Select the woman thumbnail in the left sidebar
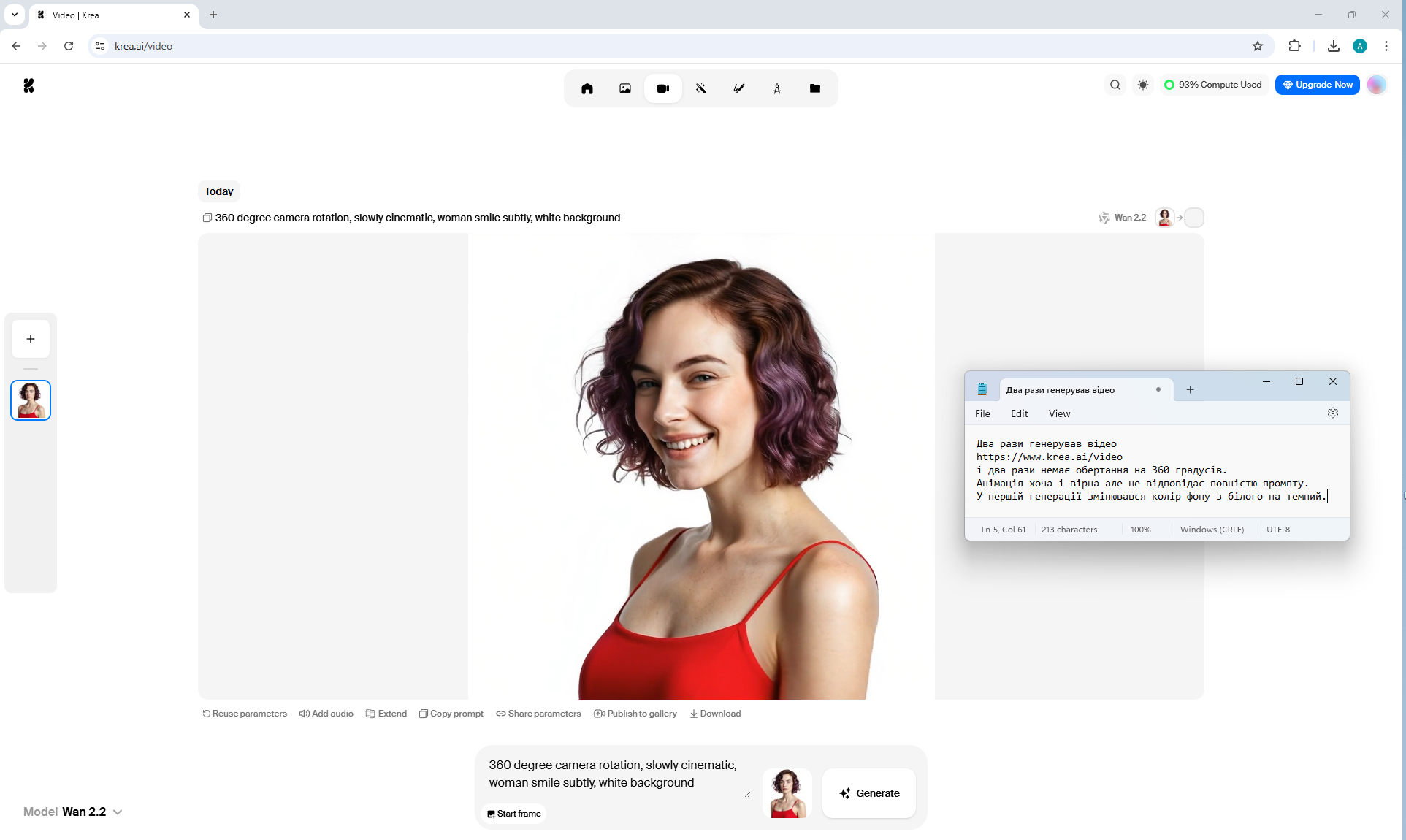Viewport: 1406px width, 840px height. pos(31,400)
